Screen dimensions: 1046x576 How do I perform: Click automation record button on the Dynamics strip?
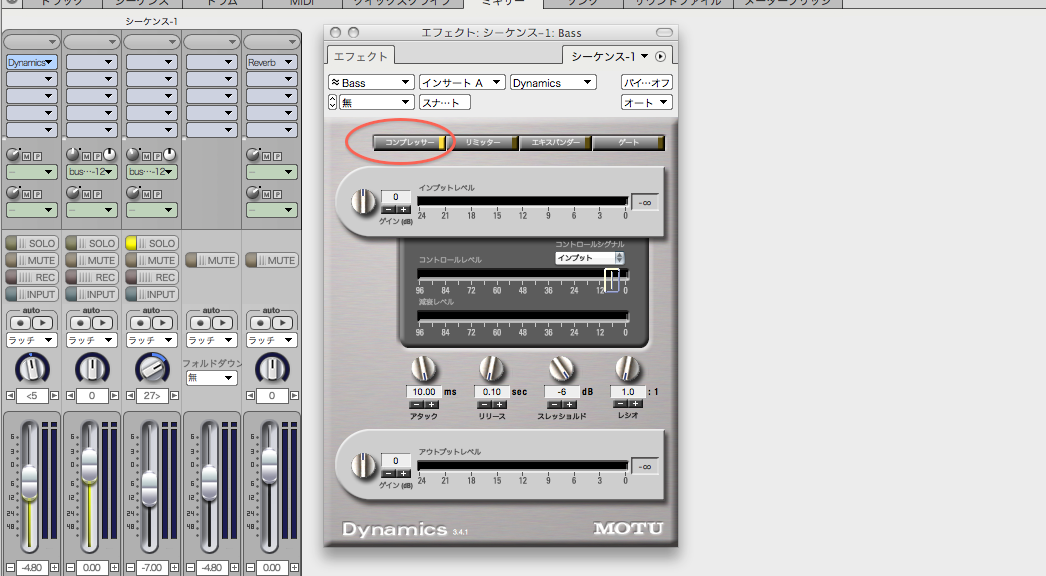click(x=21, y=323)
